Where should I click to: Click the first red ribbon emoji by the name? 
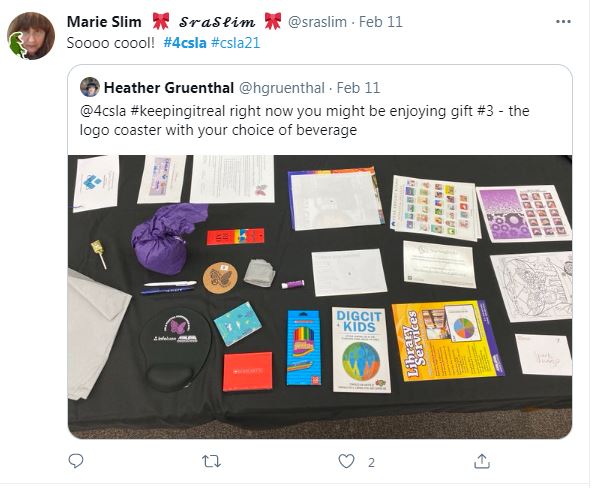[x=161, y=21]
